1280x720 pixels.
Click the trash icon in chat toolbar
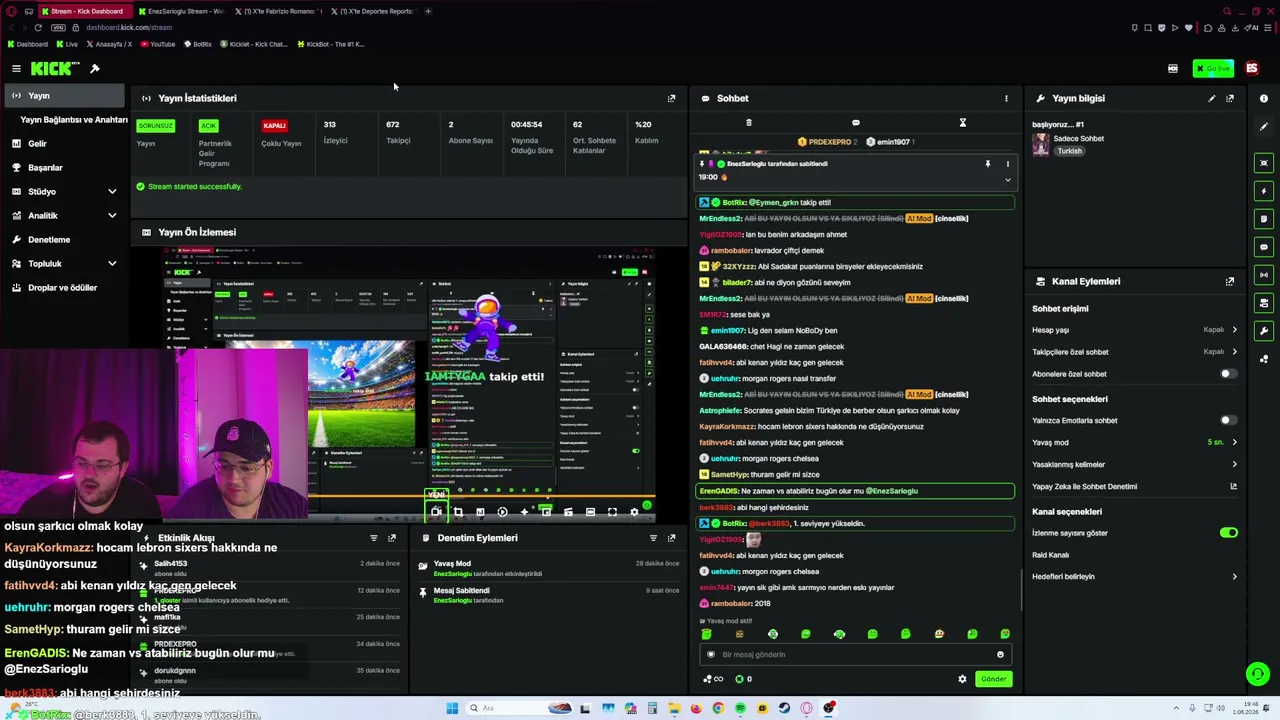(748, 123)
